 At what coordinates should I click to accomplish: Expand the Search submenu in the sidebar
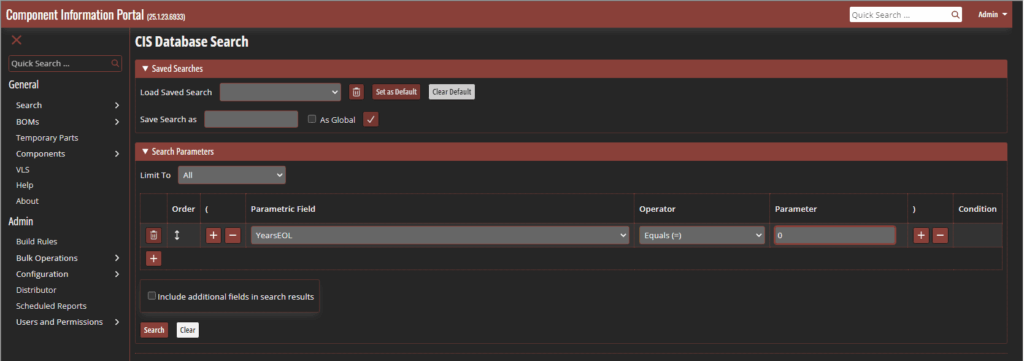pyautogui.click(x=117, y=105)
